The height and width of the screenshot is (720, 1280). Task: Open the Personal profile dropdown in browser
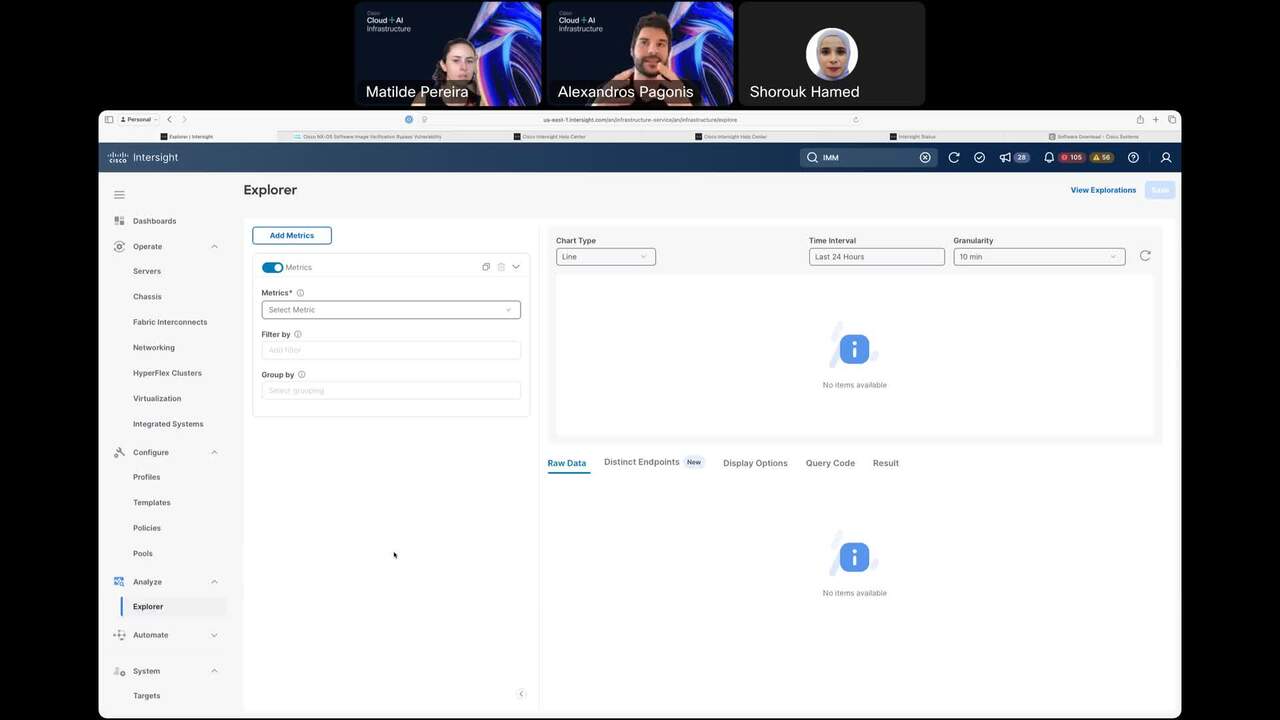click(x=139, y=119)
